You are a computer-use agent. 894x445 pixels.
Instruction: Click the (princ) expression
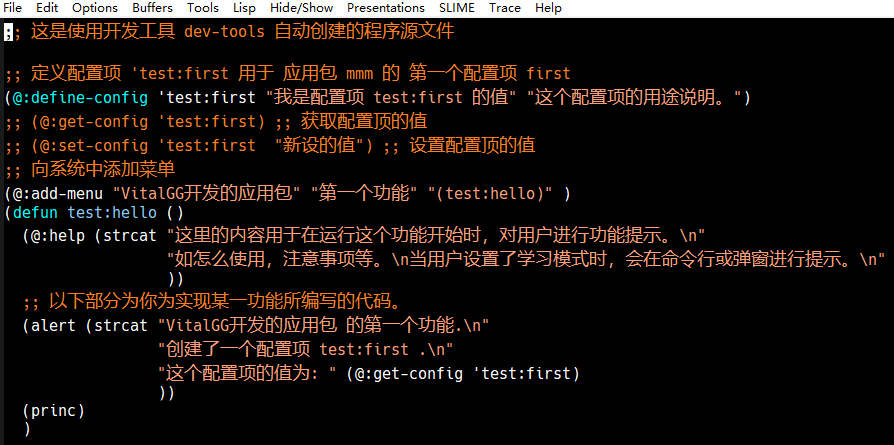tap(54, 410)
